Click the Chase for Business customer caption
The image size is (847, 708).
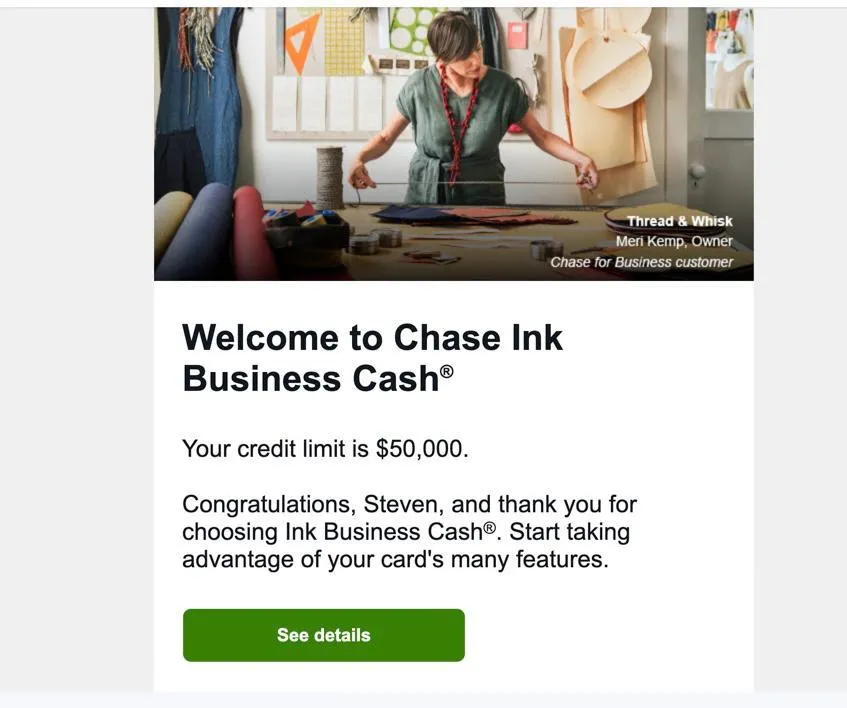coord(641,262)
